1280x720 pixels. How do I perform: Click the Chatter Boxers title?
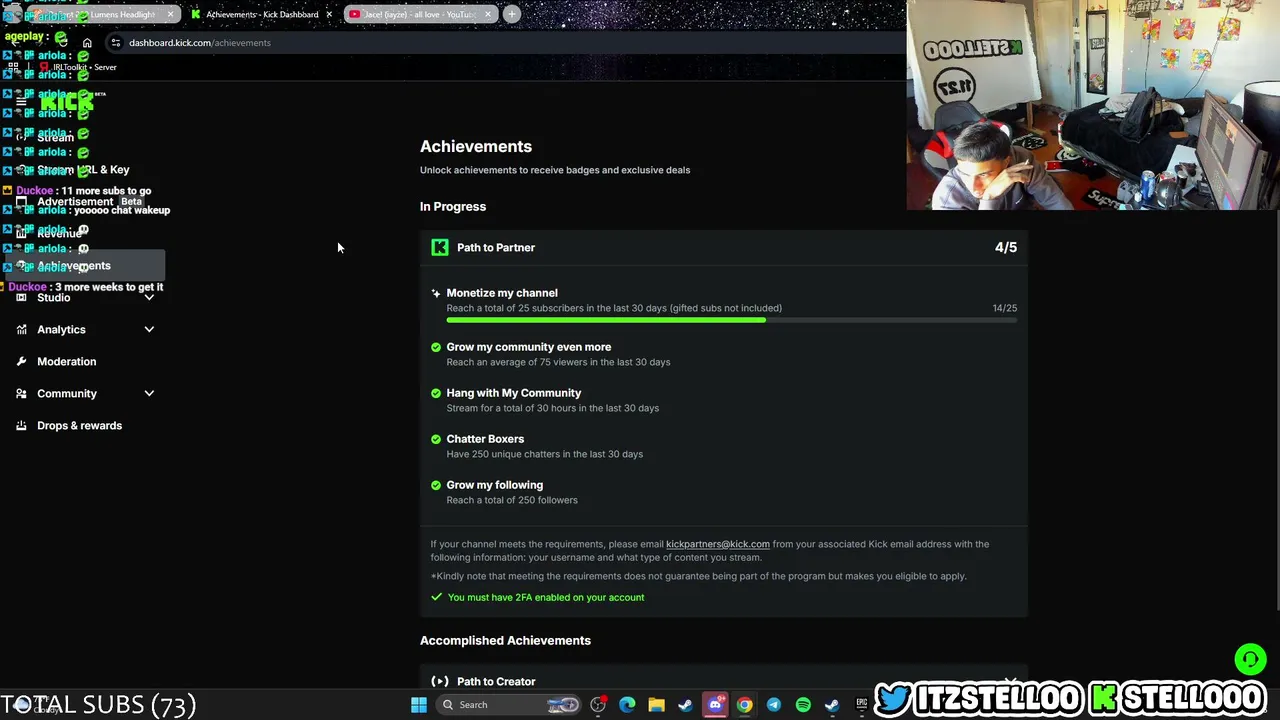pos(485,439)
